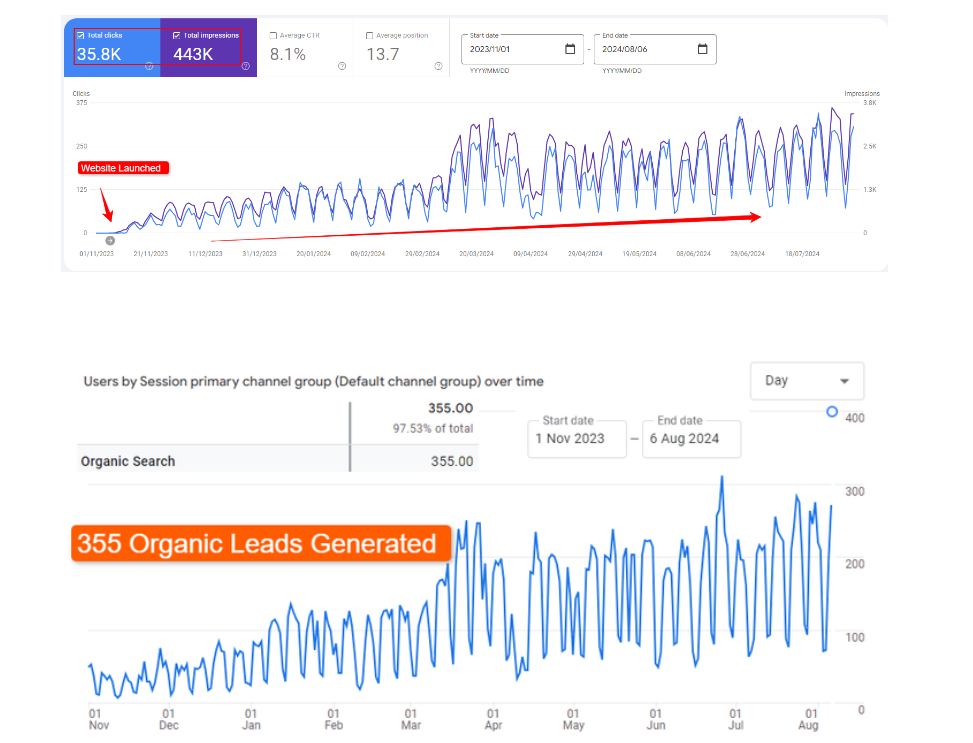Open the Start date calendar picker icon
The width and height of the screenshot is (973, 743).
pos(570,48)
